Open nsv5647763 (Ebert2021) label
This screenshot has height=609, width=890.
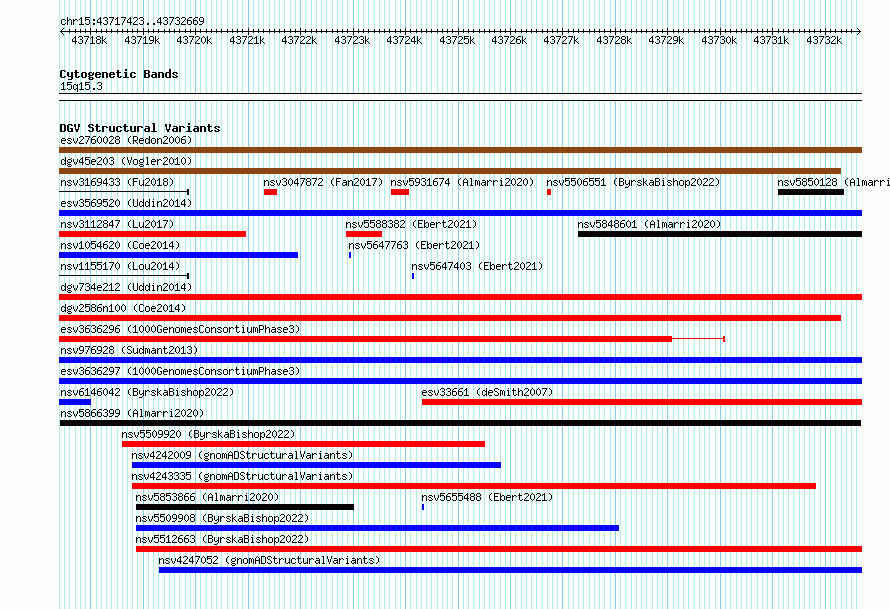pos(414,245)
